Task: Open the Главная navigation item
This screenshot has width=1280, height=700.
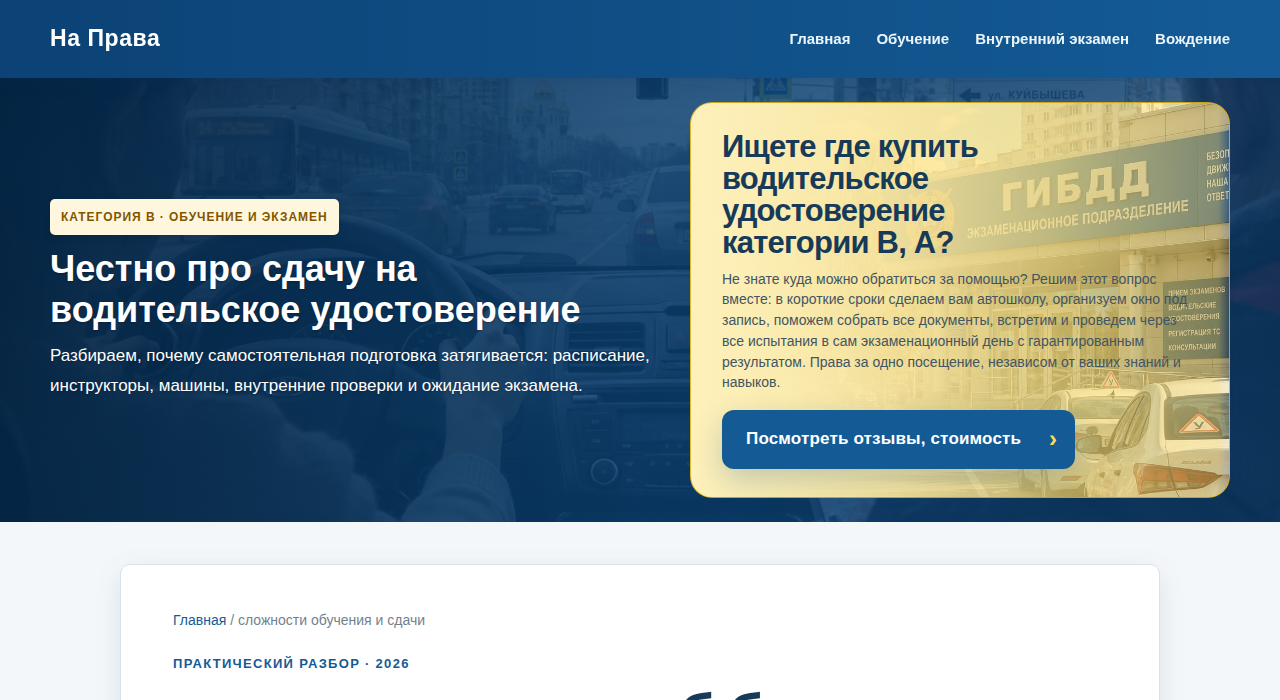Action: (x=820, y=39)
